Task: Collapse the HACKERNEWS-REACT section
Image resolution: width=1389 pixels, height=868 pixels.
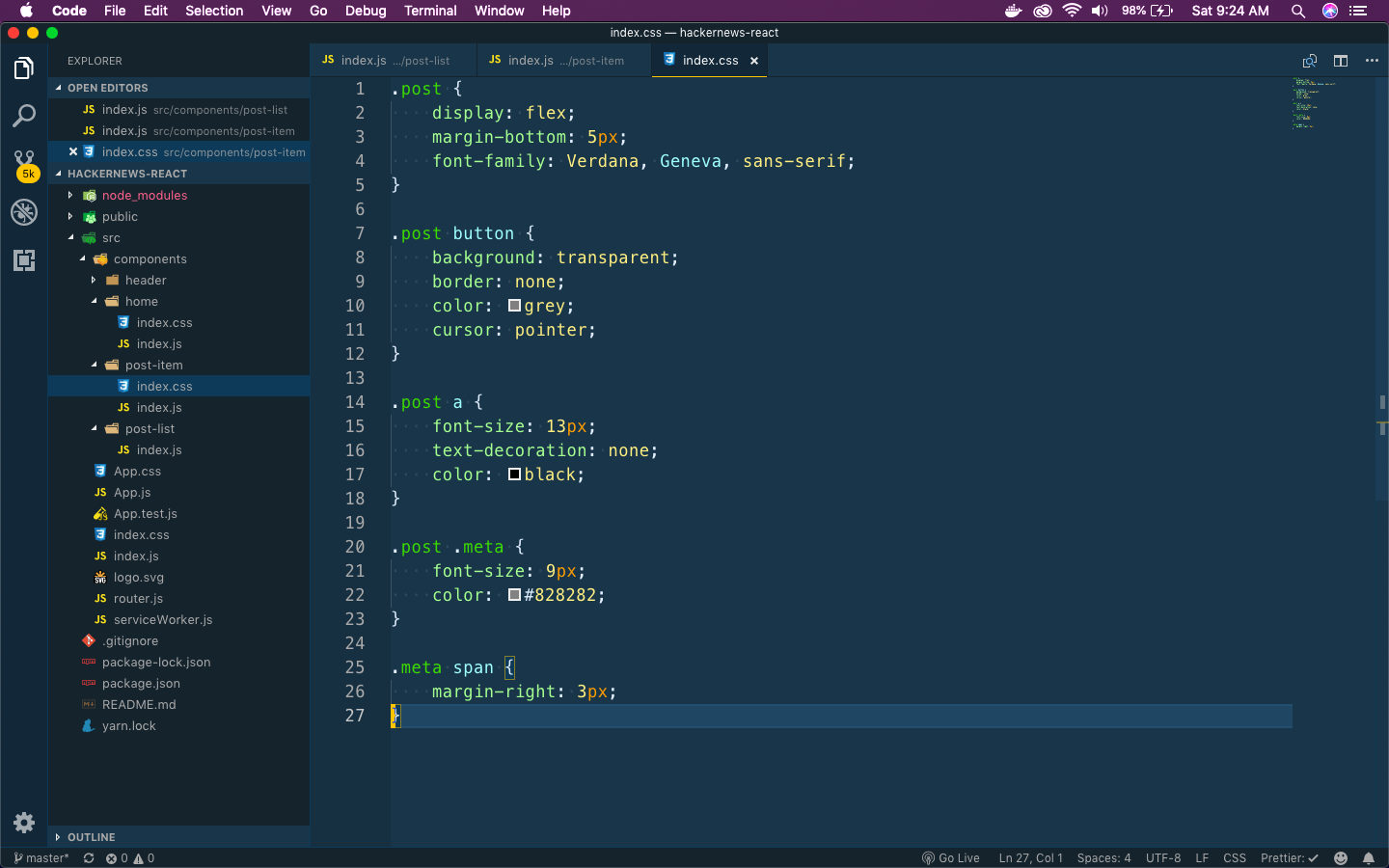Action: [178, 174]
